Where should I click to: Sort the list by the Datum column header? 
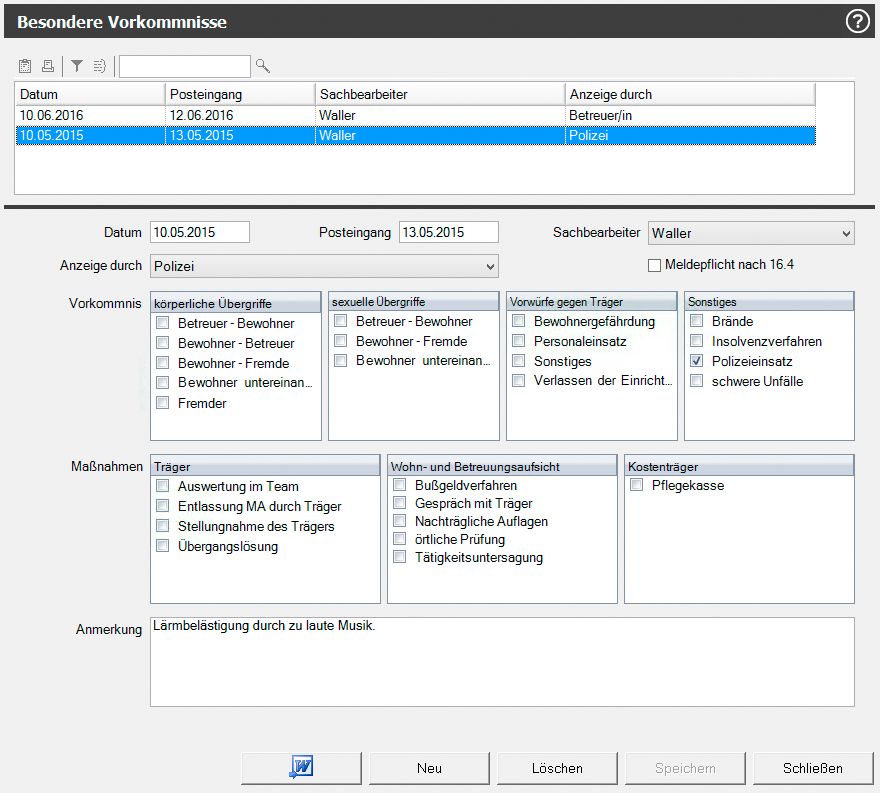(90, 94)
